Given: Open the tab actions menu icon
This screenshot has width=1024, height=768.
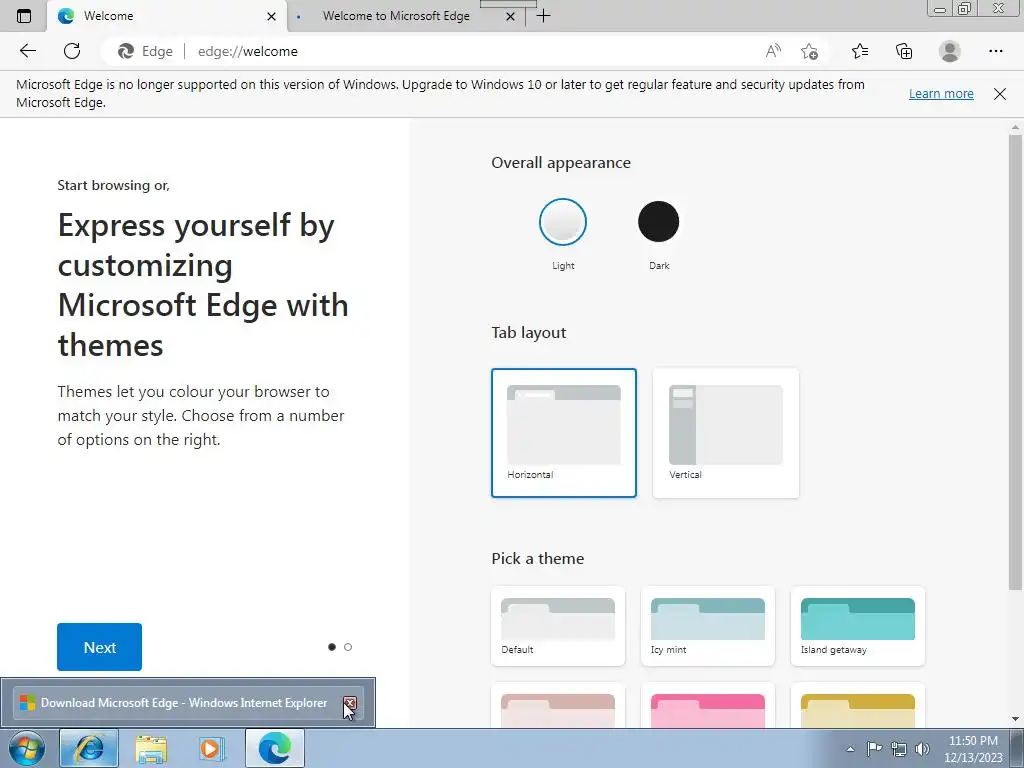Looking at the screenshot, I should [24, 16].
